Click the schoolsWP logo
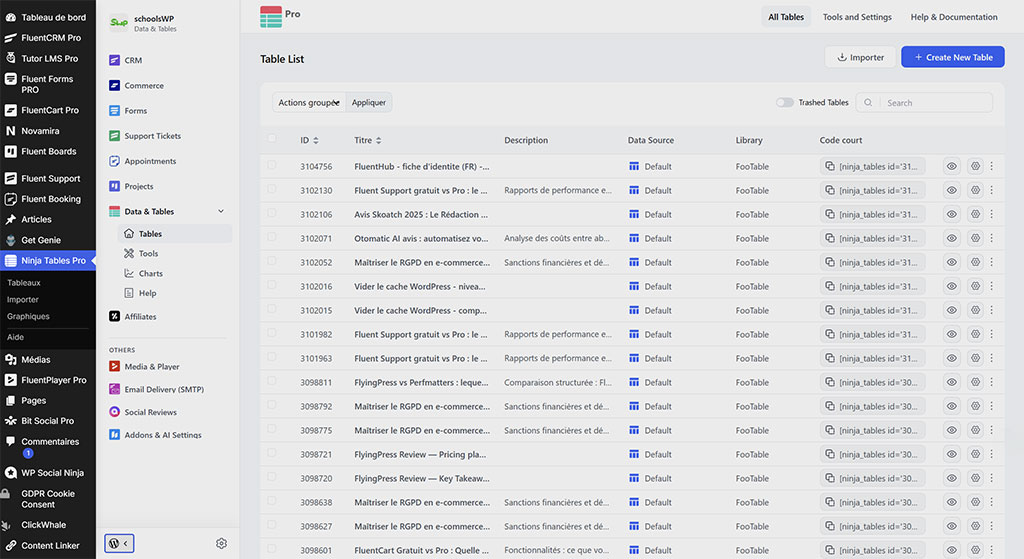The height and width of the screenshot is (559, 1024). pyautogui.click(x=119, y=23)
